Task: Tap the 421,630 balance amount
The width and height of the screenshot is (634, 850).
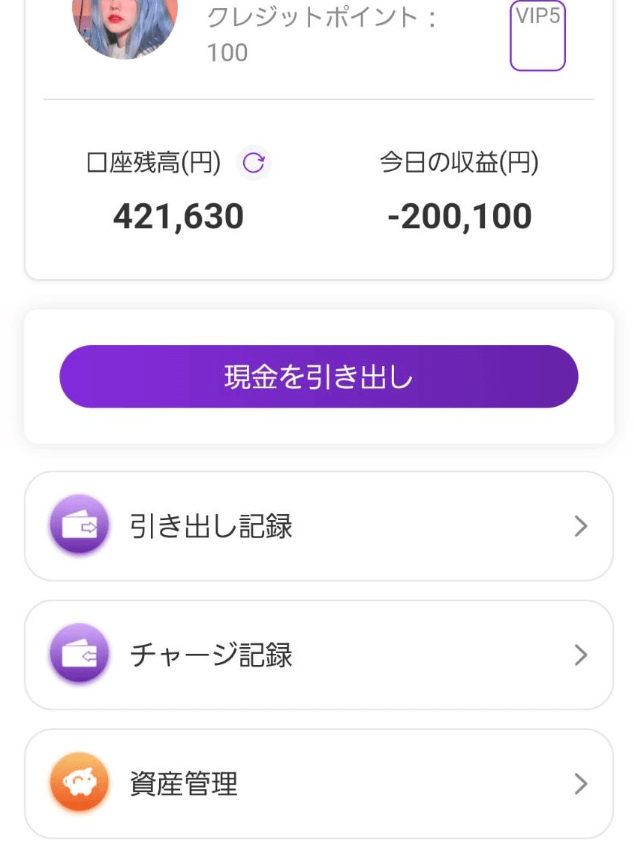Action: tap(178, 216)
